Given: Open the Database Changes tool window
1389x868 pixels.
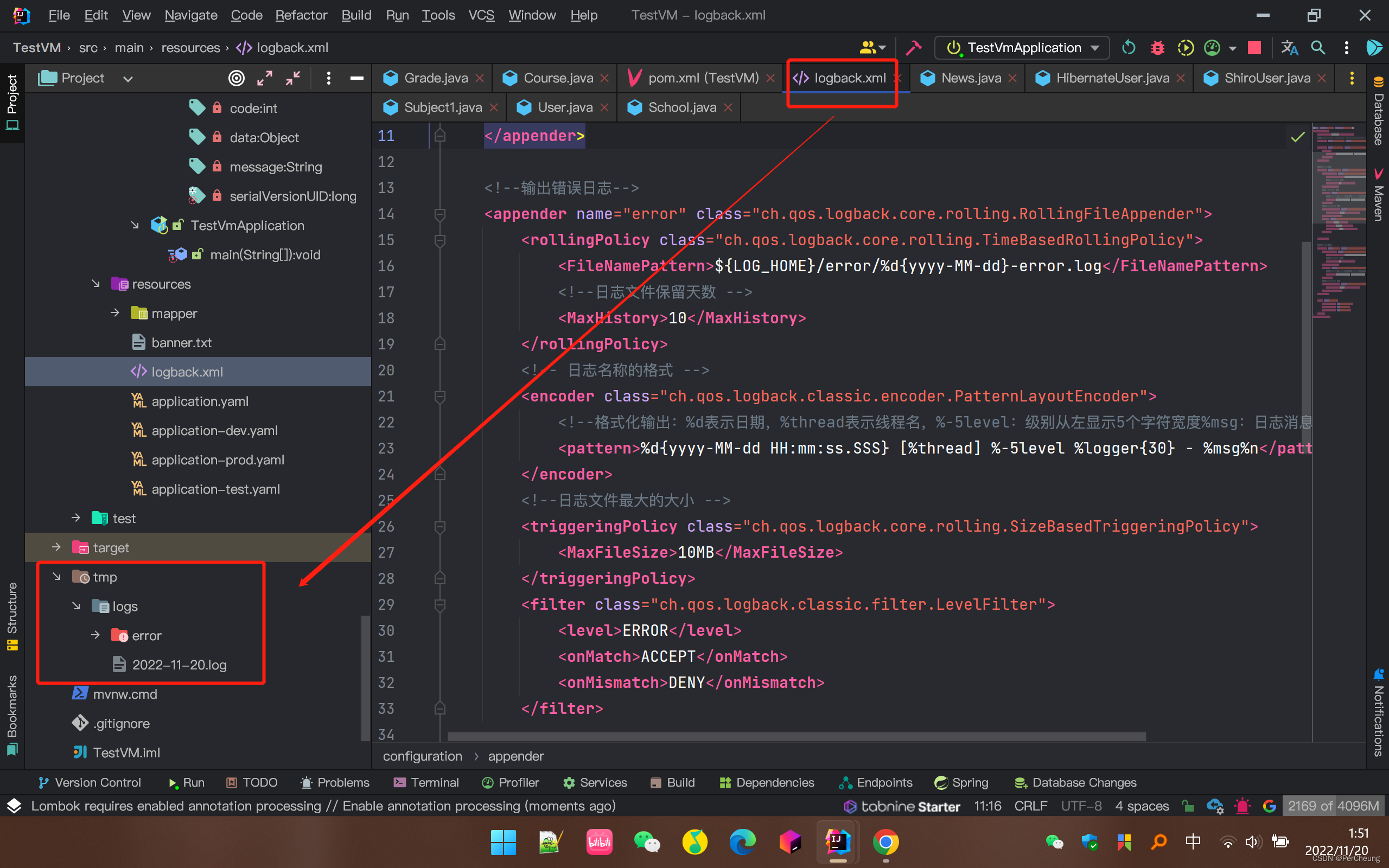Looking at the screenshot, I should point(1076,782).
